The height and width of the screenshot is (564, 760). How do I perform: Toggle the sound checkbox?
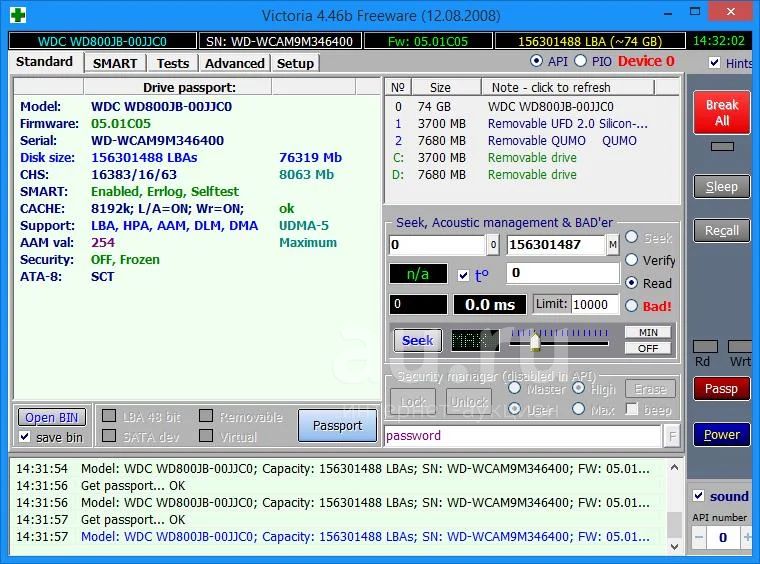coord(698,496)
